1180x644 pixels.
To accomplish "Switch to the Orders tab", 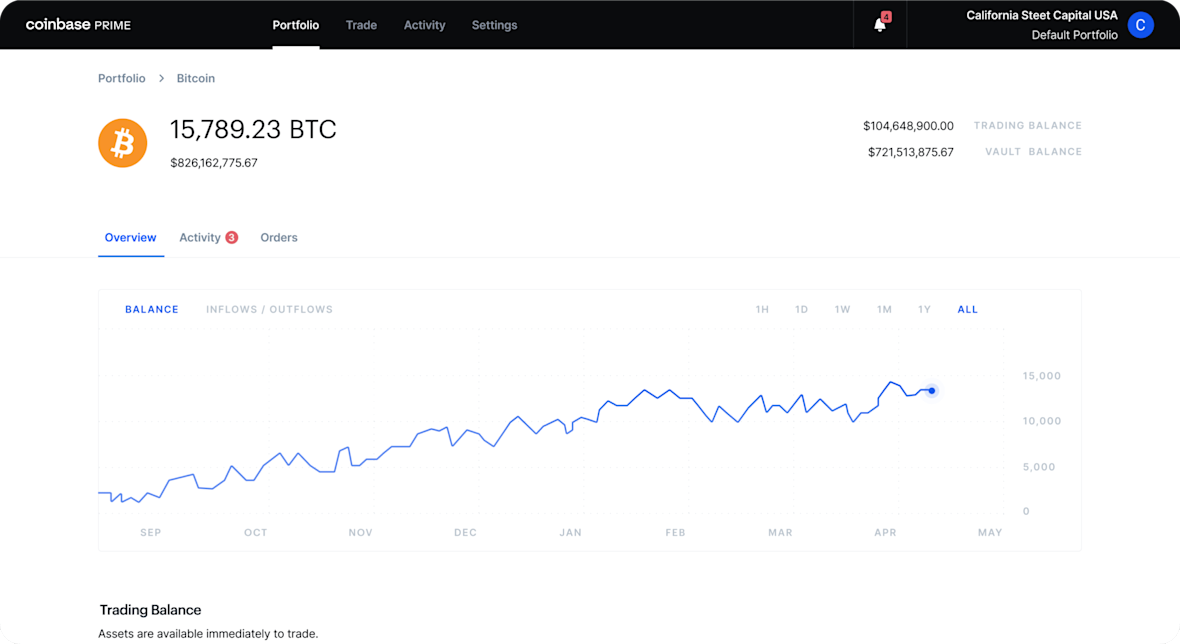I will 279,238.
